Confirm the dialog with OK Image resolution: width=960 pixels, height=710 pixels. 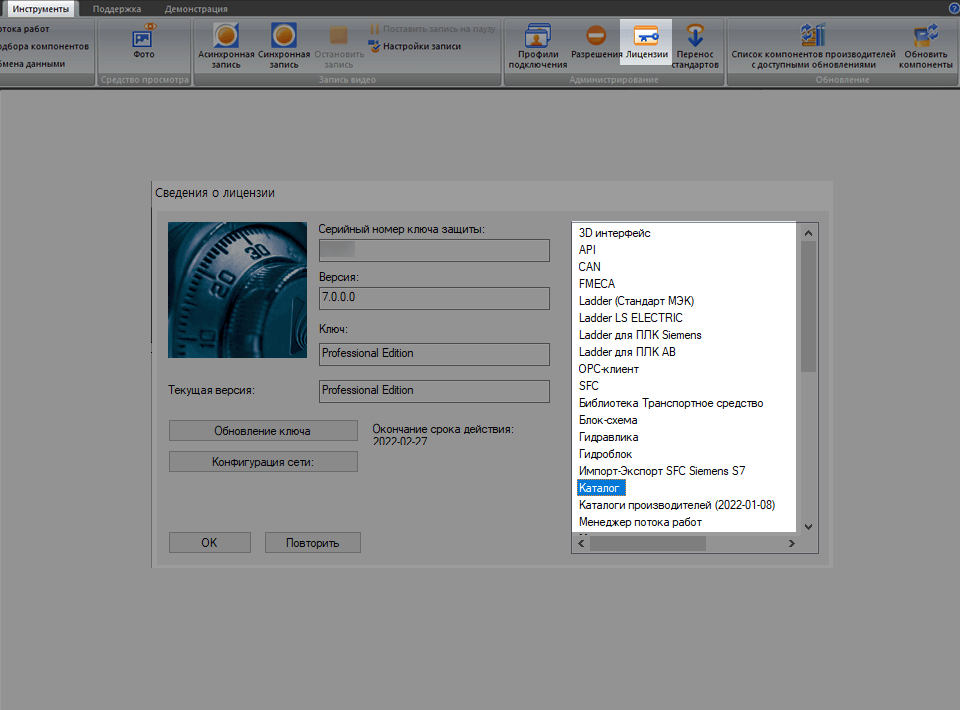coord(209,543)
